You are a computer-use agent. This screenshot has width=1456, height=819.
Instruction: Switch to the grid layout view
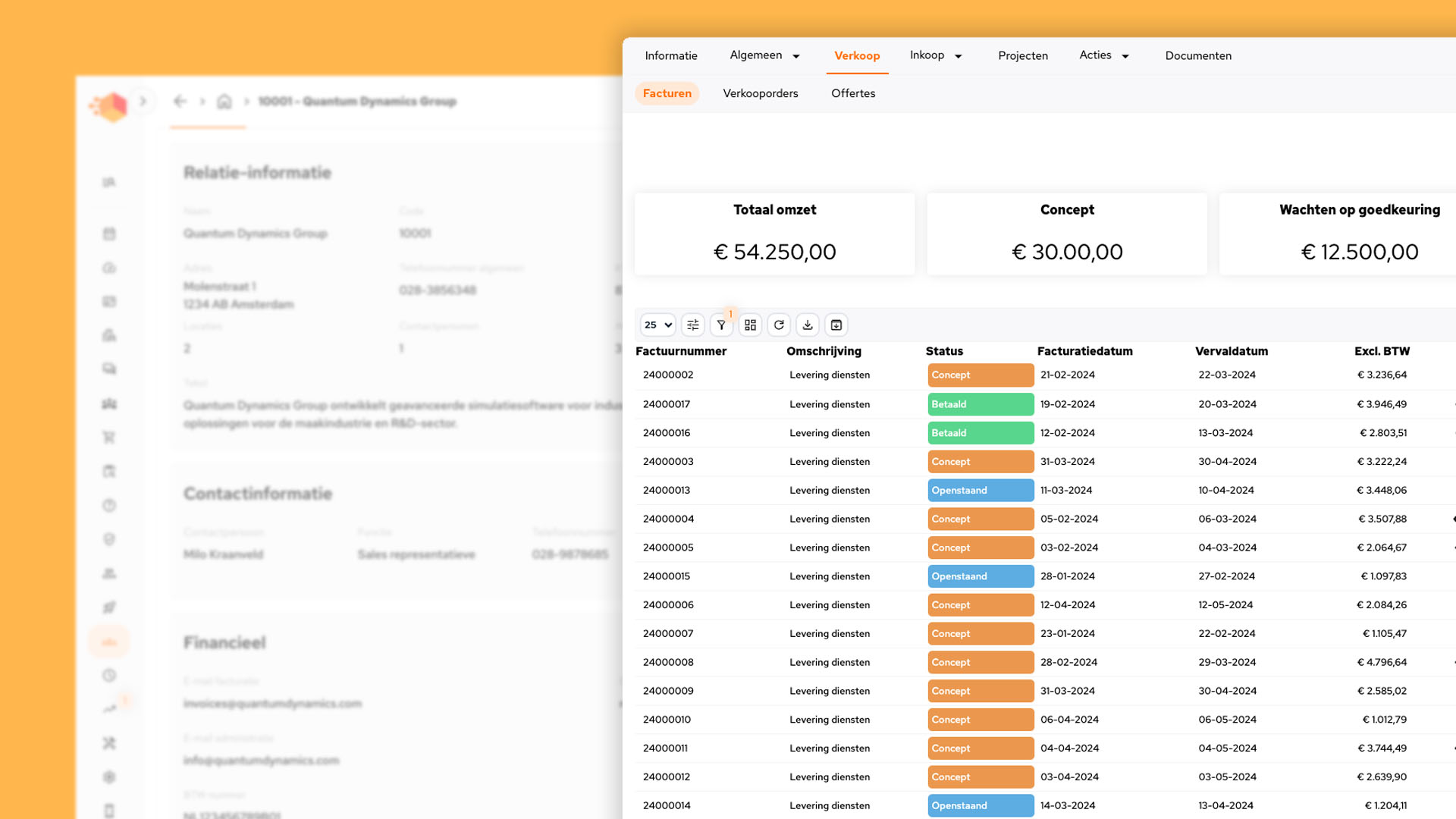[750, 325]
